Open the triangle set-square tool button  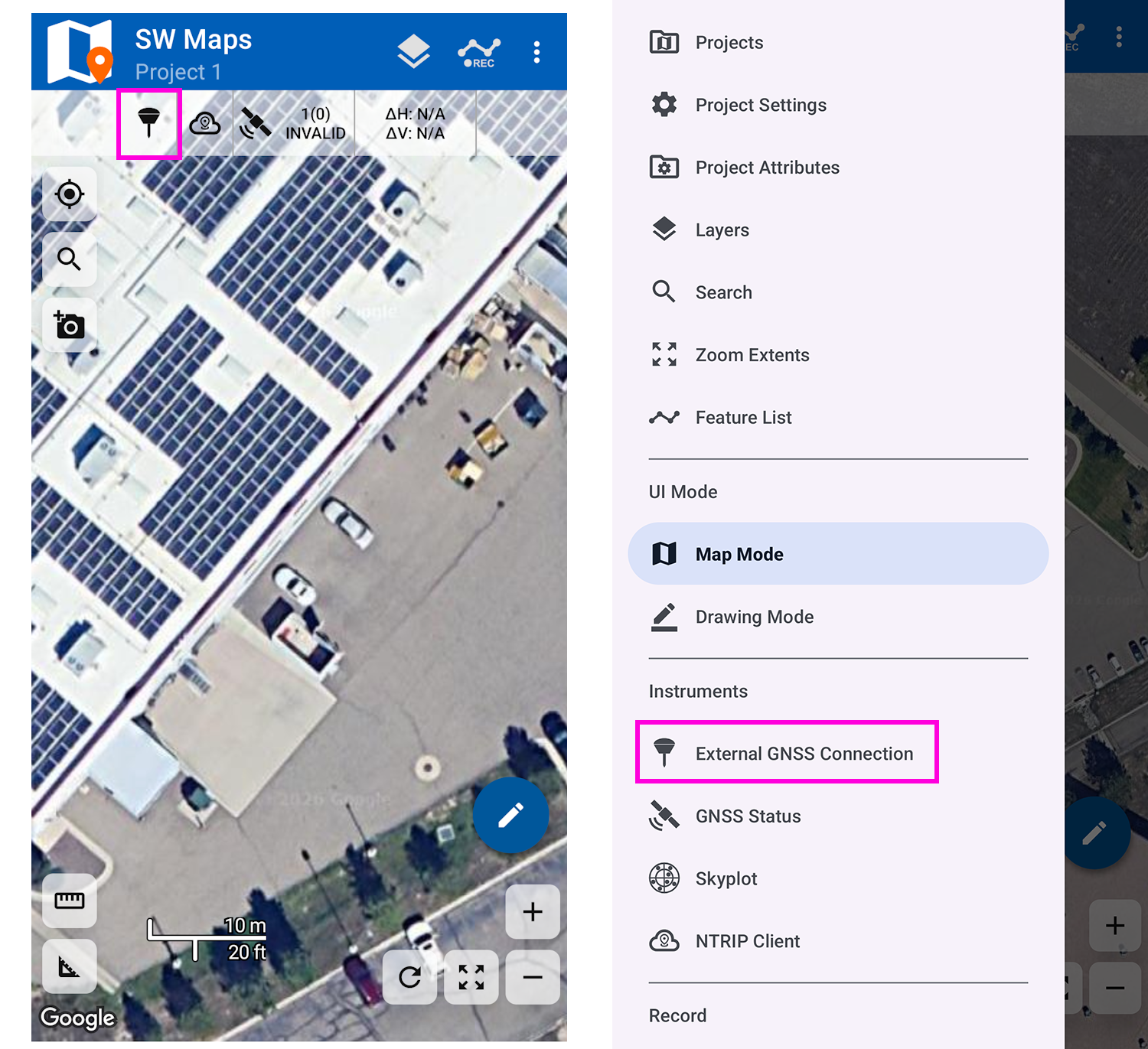click(70, 966)
